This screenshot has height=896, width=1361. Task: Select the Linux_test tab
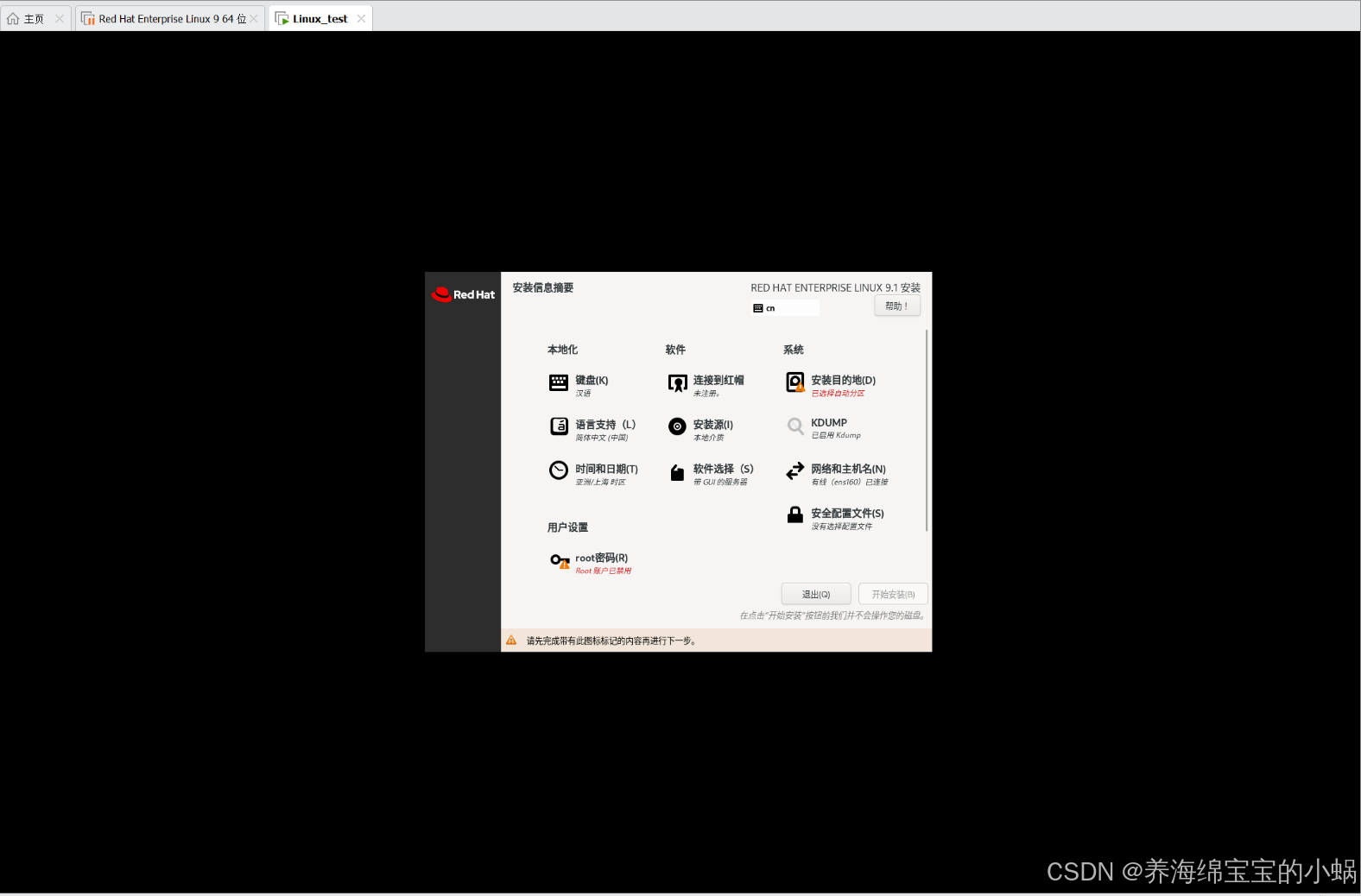pos(320,19)
